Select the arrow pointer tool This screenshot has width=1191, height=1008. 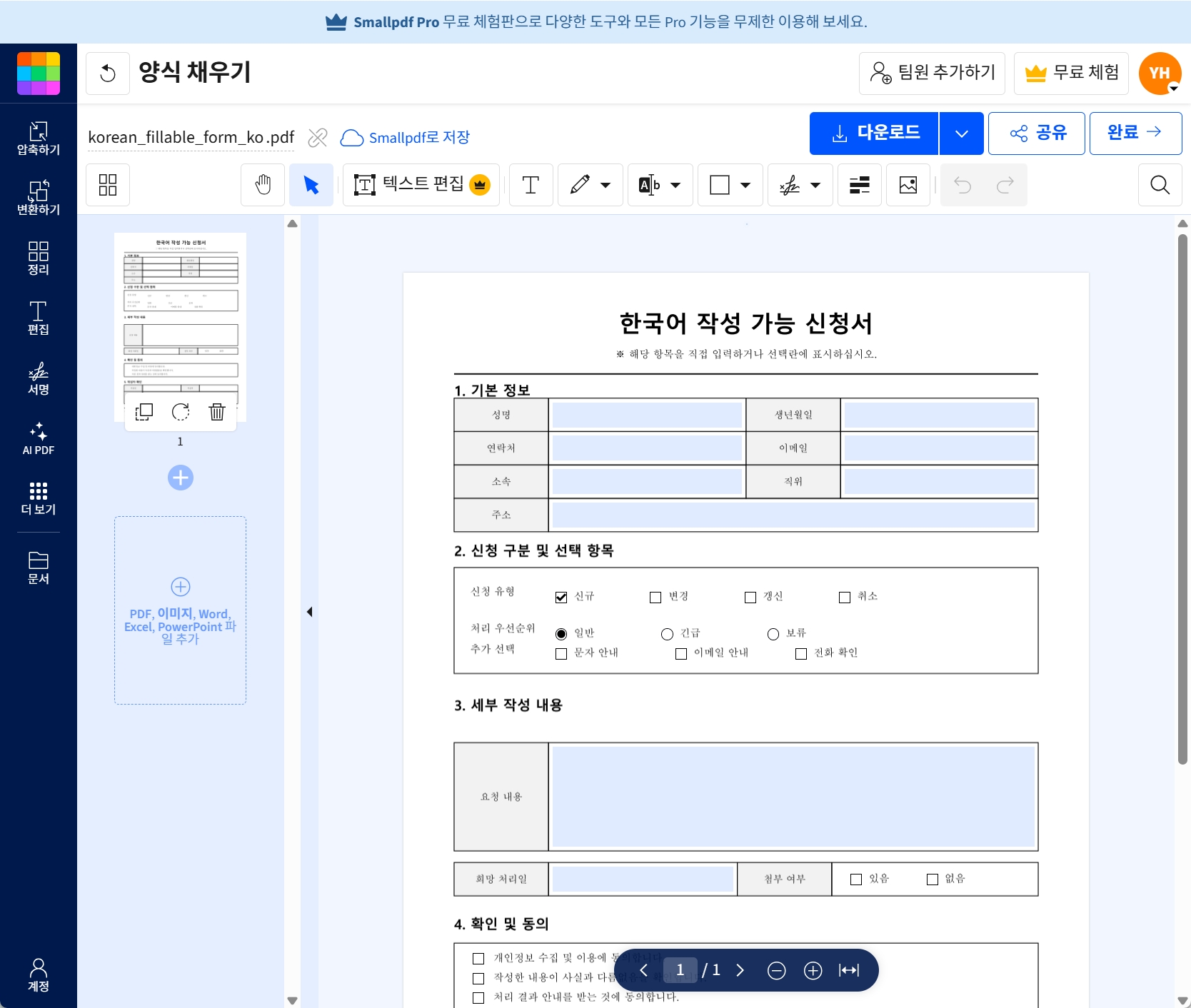pyautogui.click(x=311, y=185)
